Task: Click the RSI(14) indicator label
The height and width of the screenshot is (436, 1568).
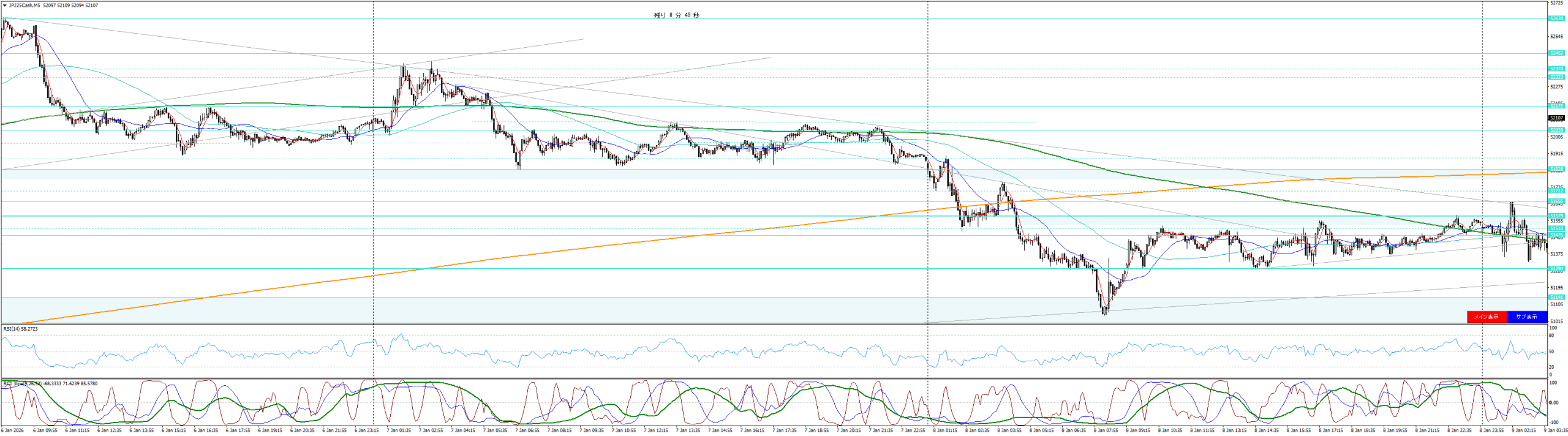Action: 20,329
